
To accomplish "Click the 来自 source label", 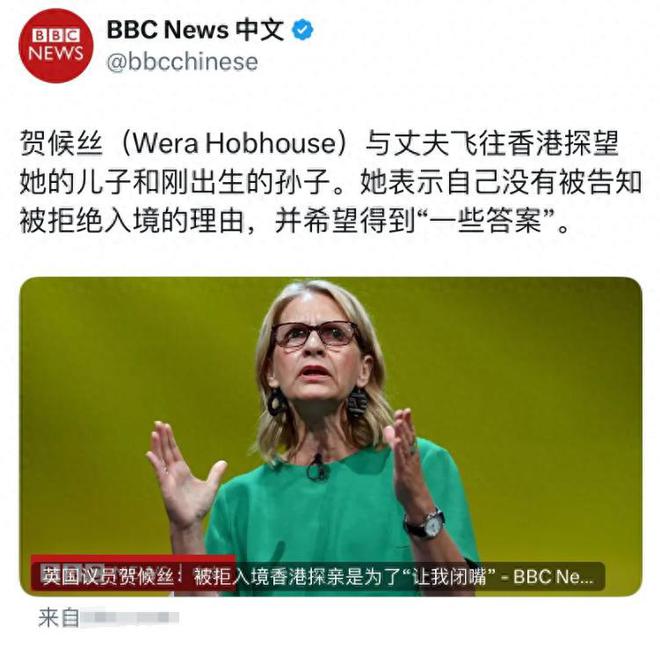I will coord(59,618).
